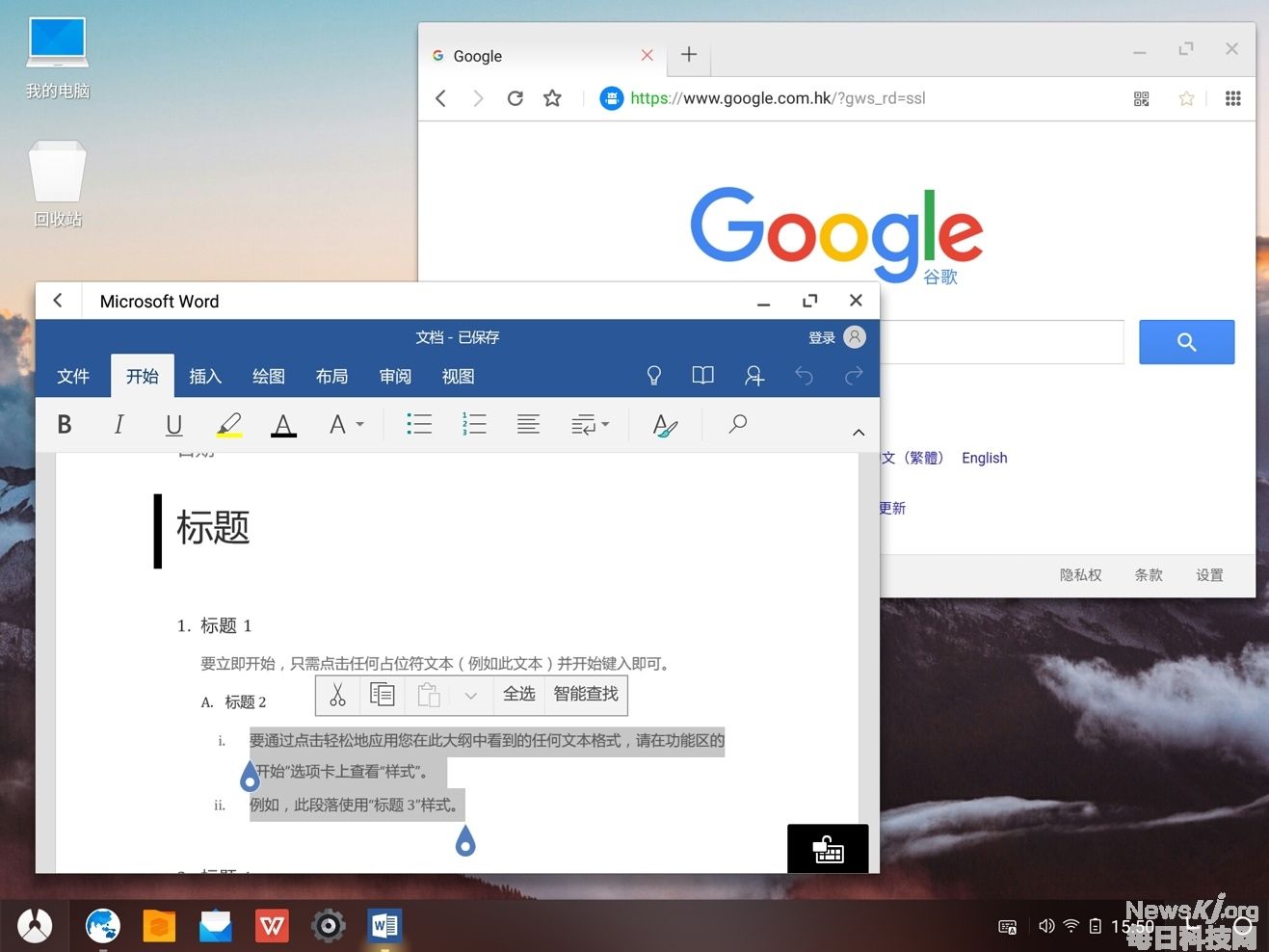Open paragraph alignment options

click(x=528, y=424)
